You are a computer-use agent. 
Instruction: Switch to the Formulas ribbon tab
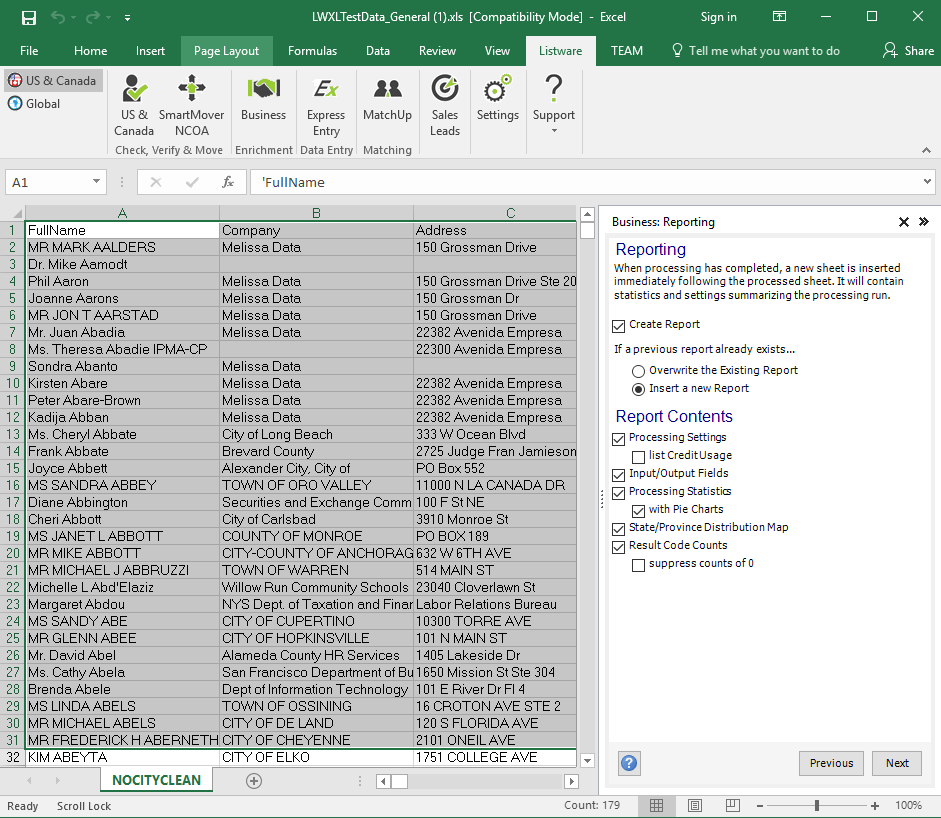click(312, 51)
